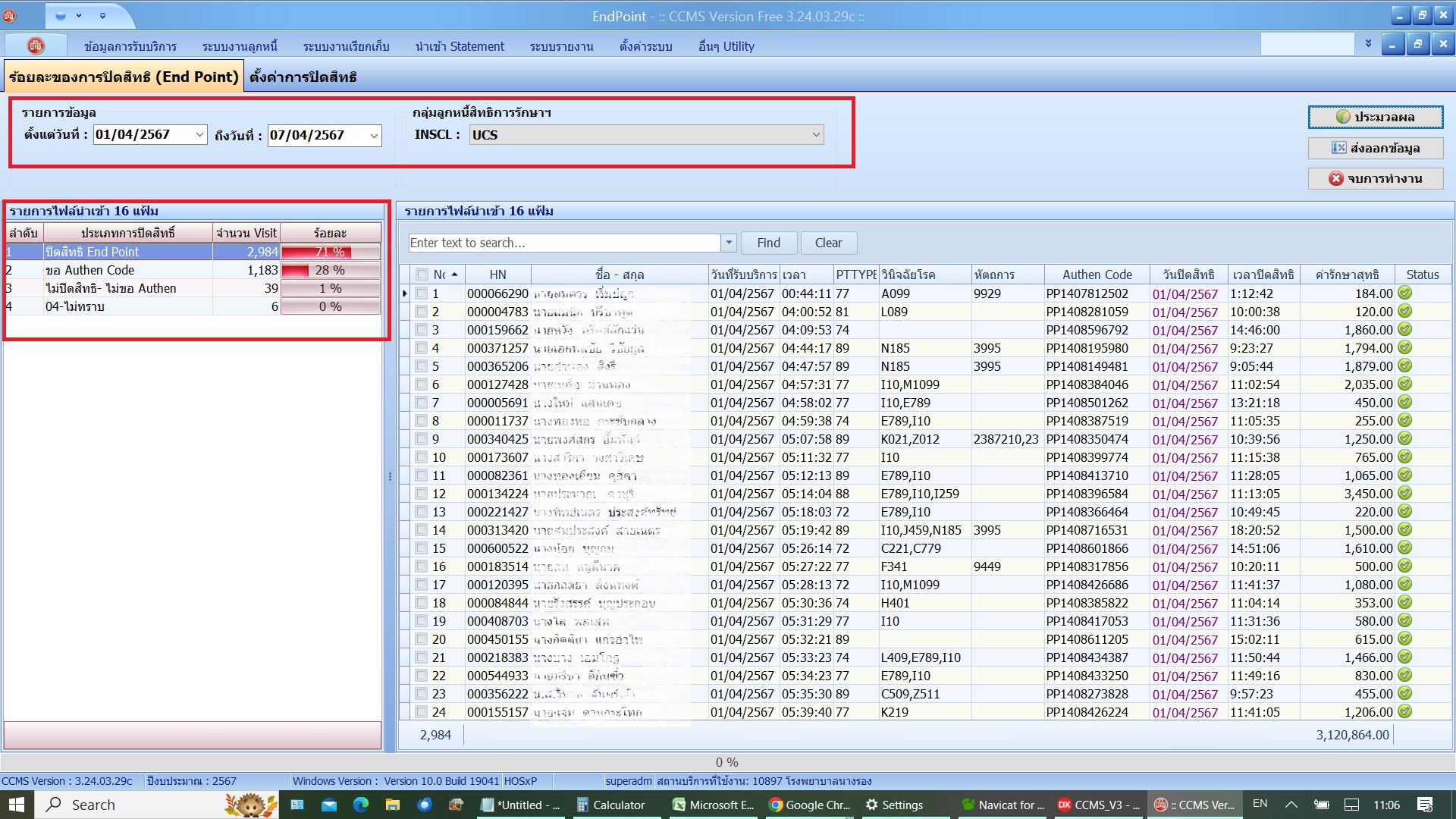Open the quick access toolbar dropdown arrow
The width and height of the screenshot is (1456, 819).
(x=102, y=15)
